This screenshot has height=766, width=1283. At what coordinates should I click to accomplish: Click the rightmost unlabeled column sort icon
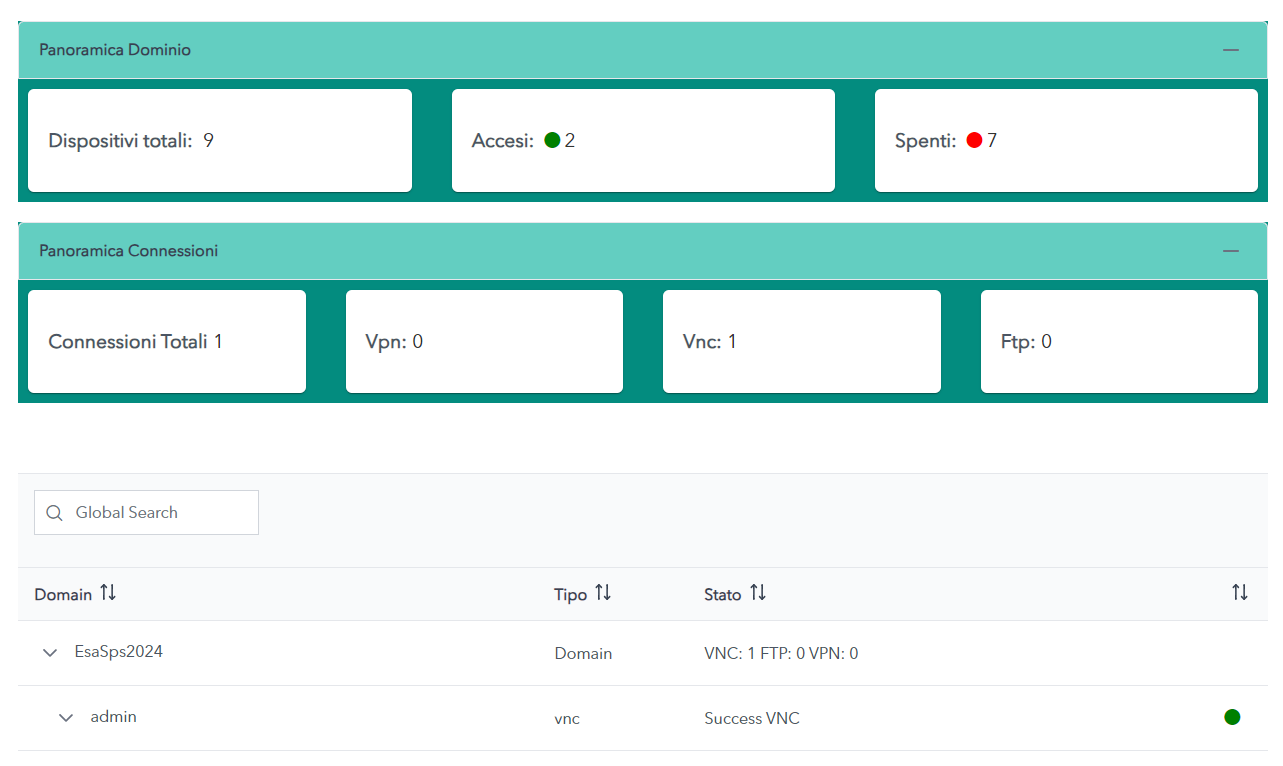[x=1240, y=593]
